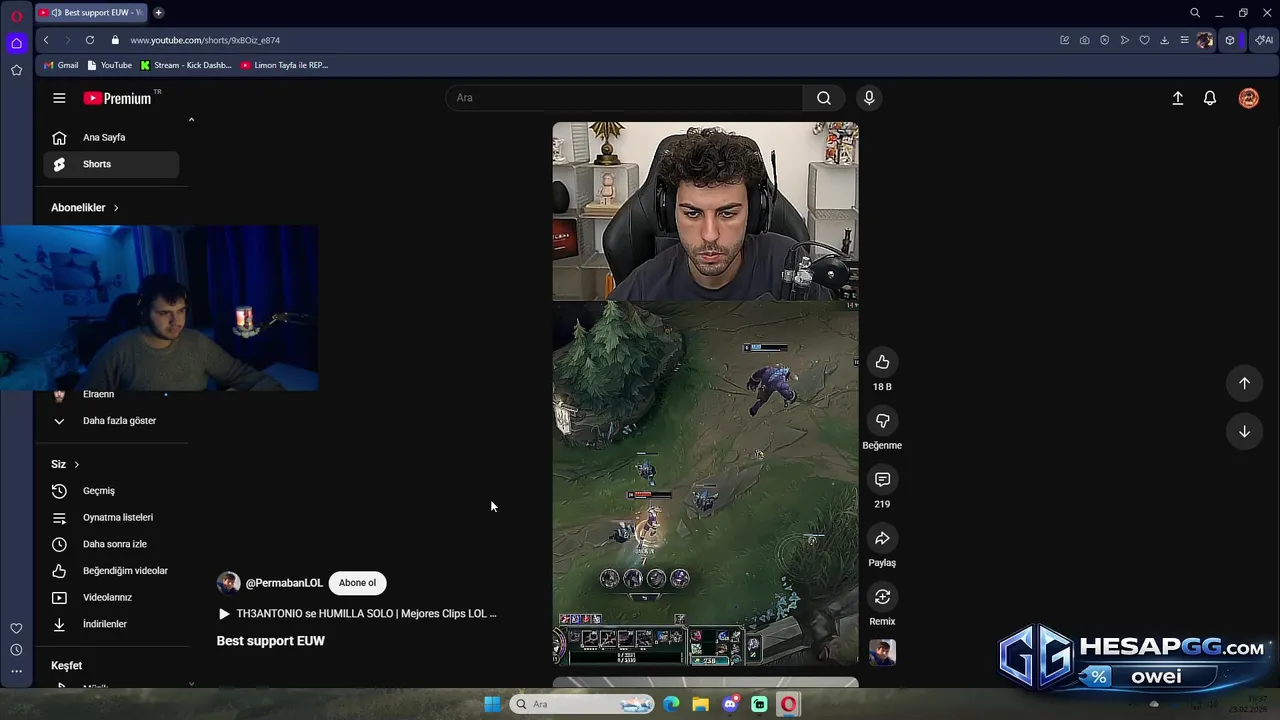This screenshot has width=1280, height=720.
Task: Select Shorts in the sidebar
Action: click(x=111, y=164)
